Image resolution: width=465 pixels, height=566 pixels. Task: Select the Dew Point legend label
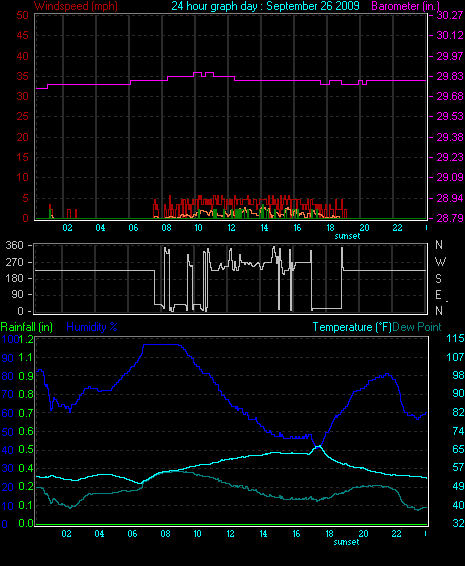(417, 327)
